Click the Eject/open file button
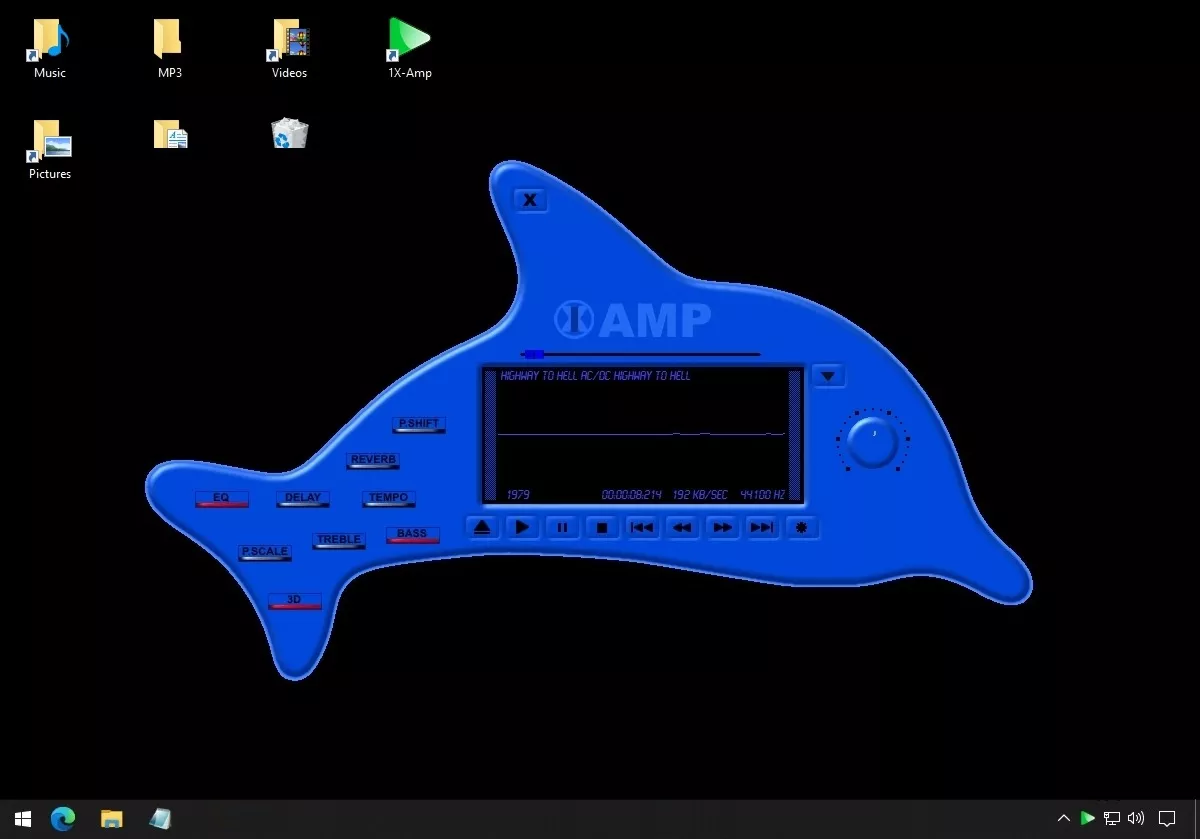The height and width of the screenshot is (839, 1200). coord(483,528)
